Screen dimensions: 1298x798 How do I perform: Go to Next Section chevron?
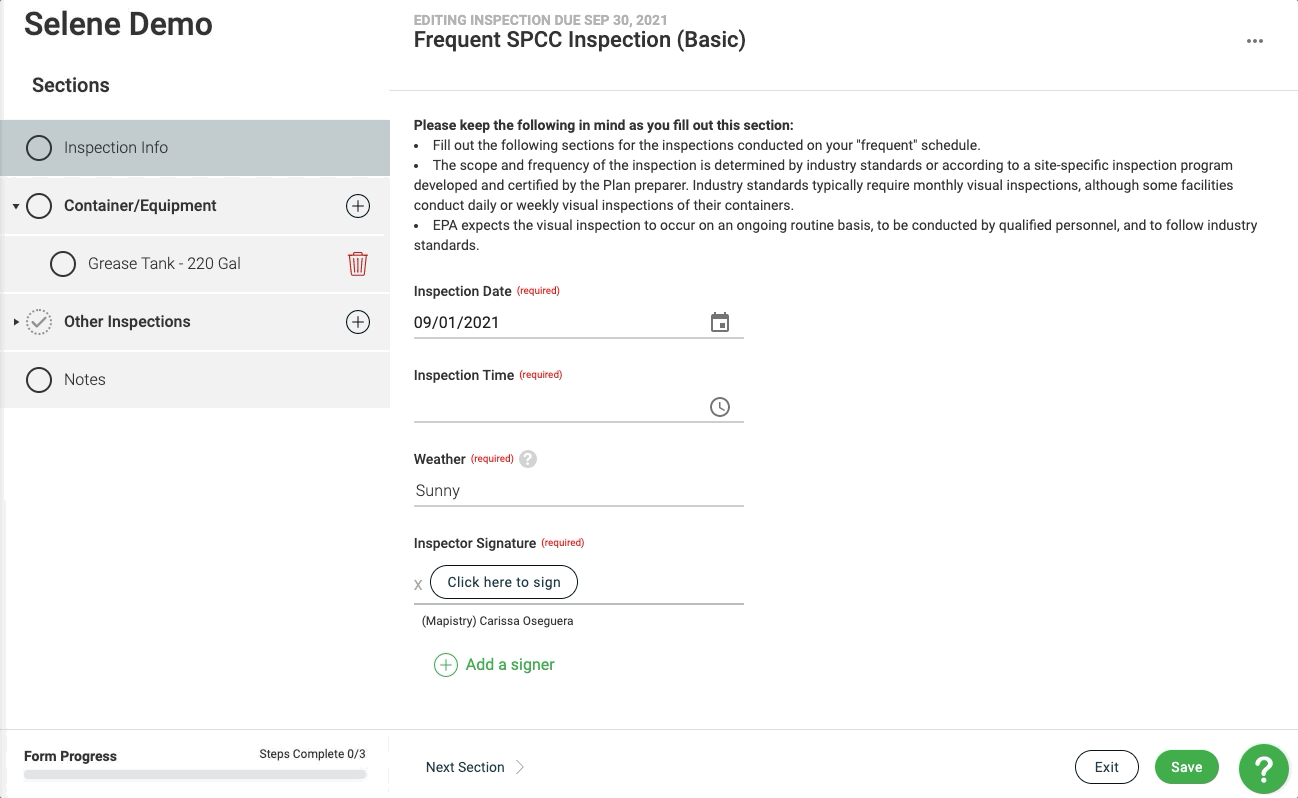520,767
